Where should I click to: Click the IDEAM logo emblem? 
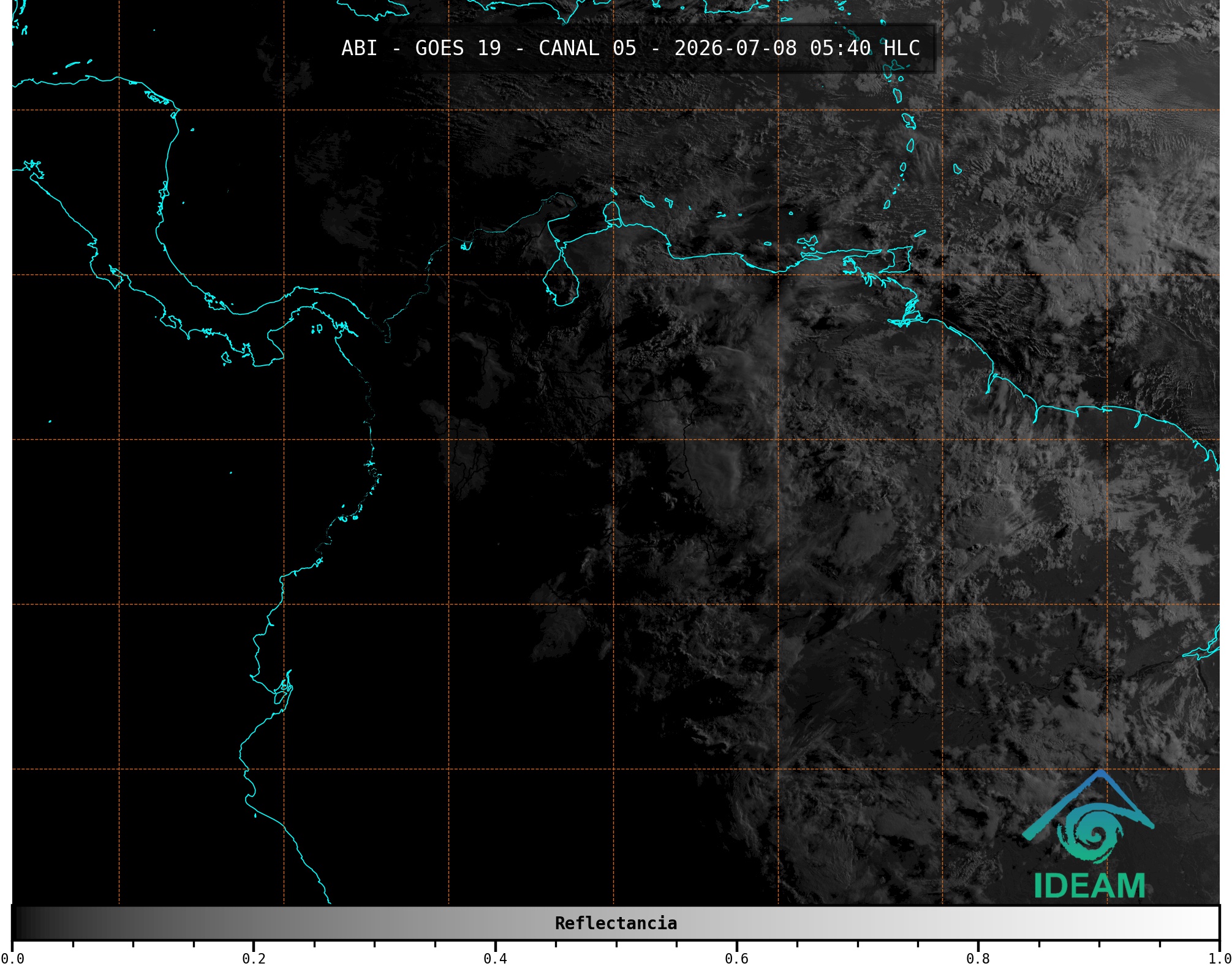pyautogui.click(x=1088, y=817)
